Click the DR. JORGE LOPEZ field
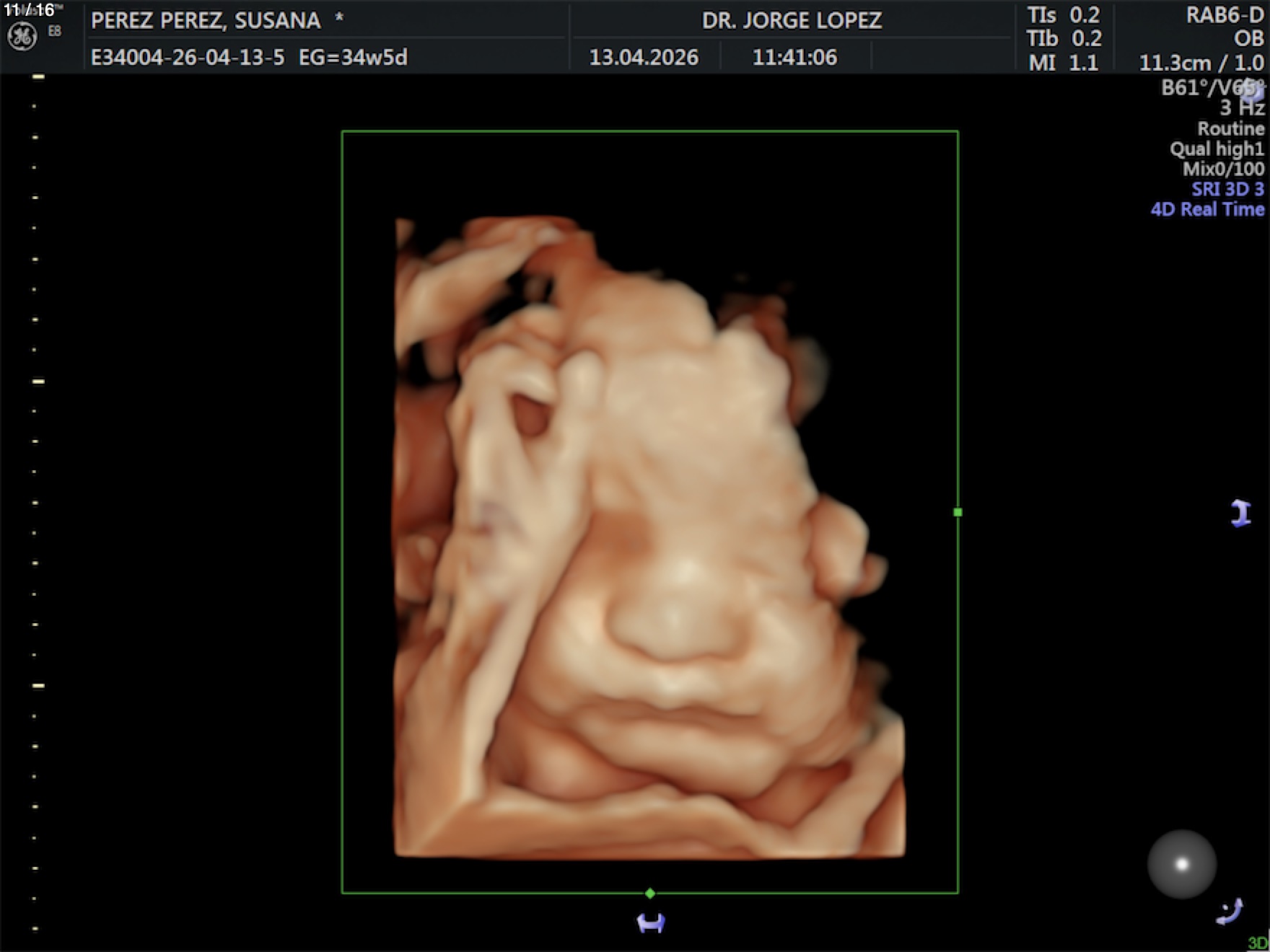The height and width of the screenshot is (952, 1270). [792, 20]
